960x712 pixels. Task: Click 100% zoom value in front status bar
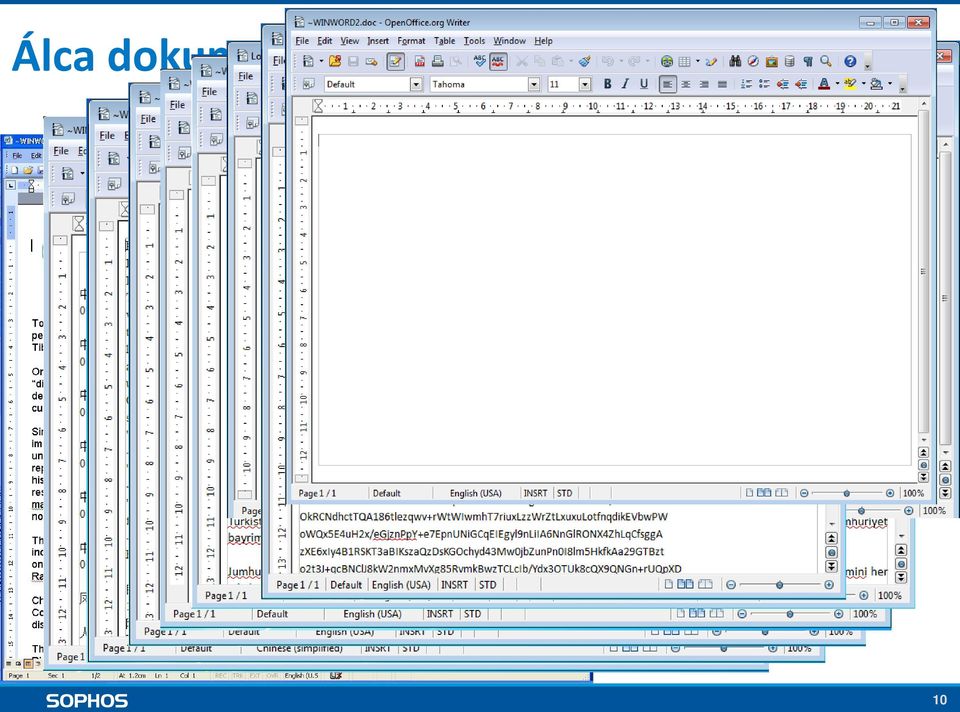pyautogui.click(x=913, y=493)
